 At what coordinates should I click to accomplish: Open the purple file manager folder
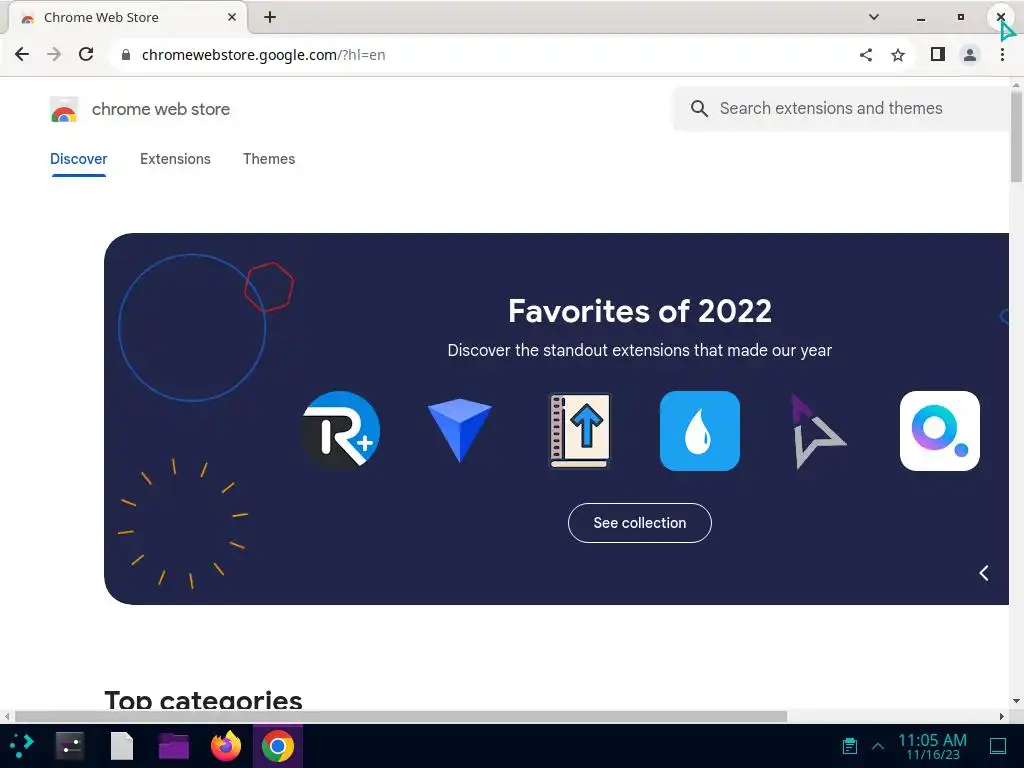coord(174,746)
